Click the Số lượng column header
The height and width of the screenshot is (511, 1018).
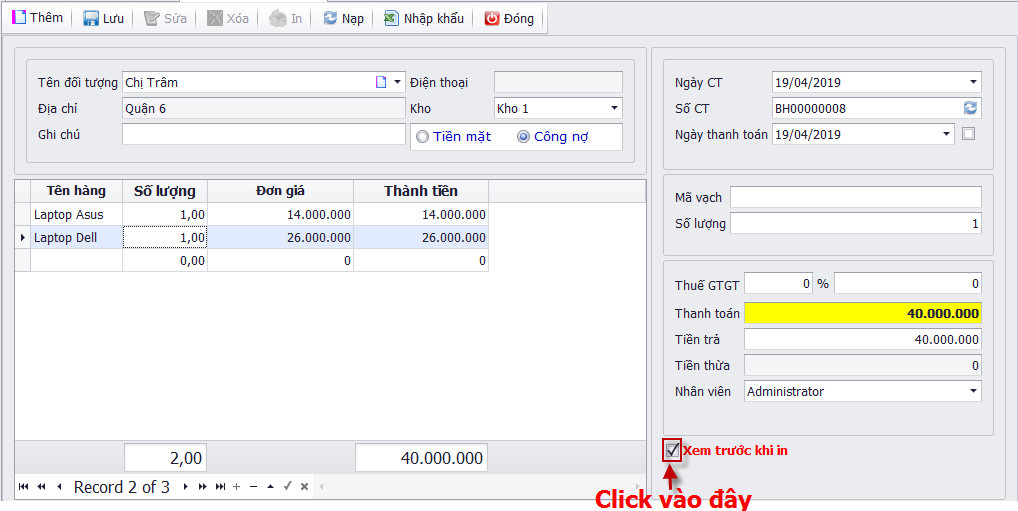click(x=165, y=191)
